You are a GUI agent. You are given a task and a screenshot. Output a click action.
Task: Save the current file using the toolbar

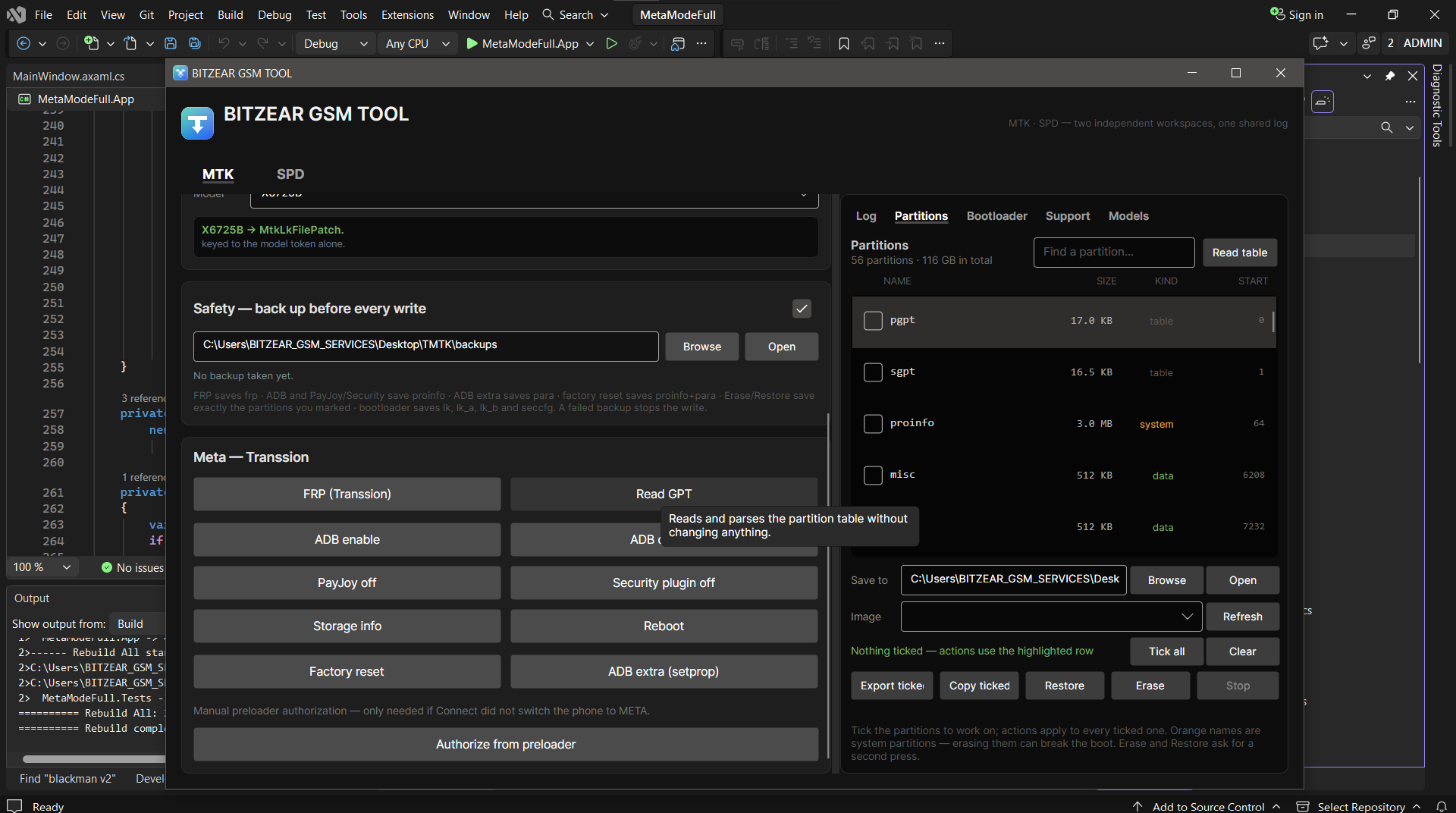pos(171,44)
